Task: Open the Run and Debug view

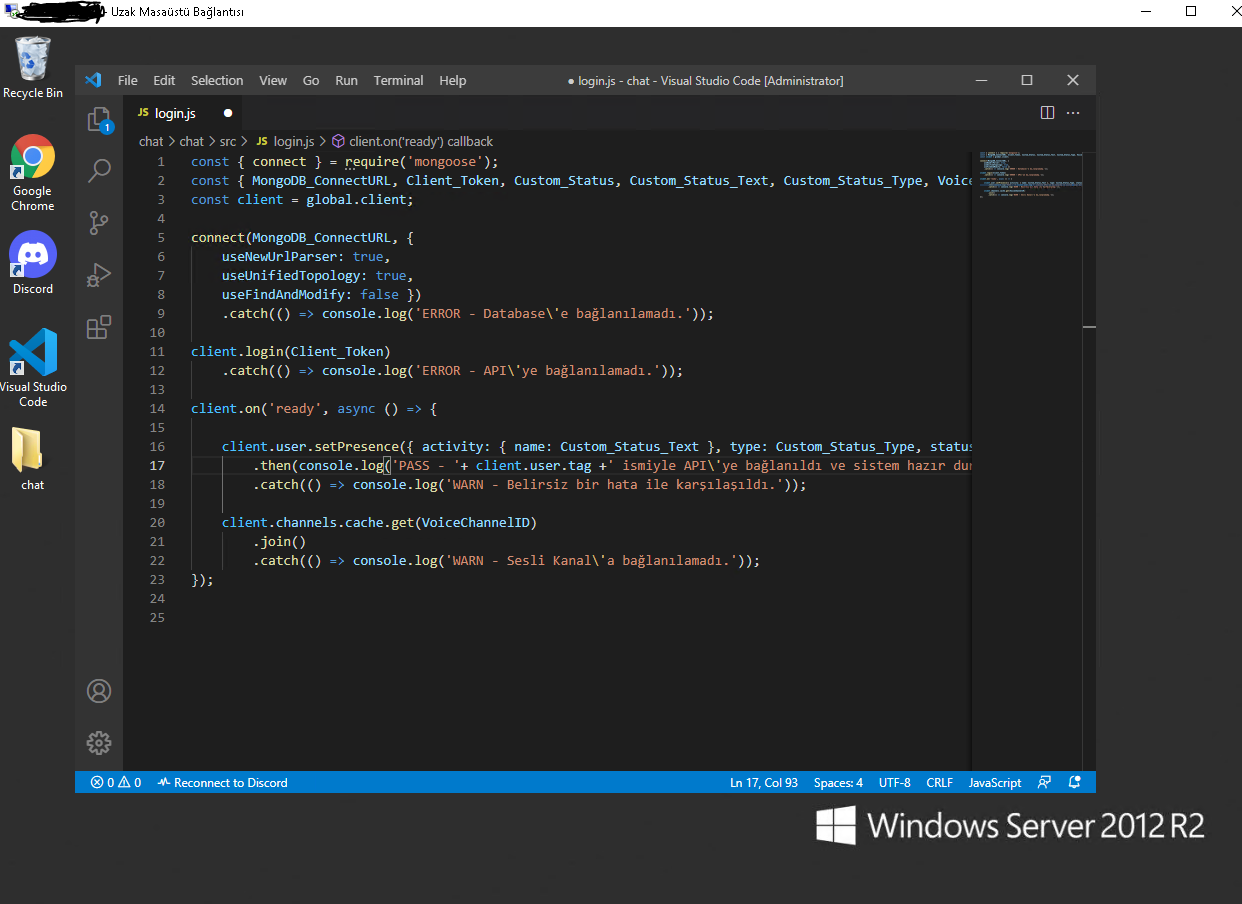Action: 99,274
